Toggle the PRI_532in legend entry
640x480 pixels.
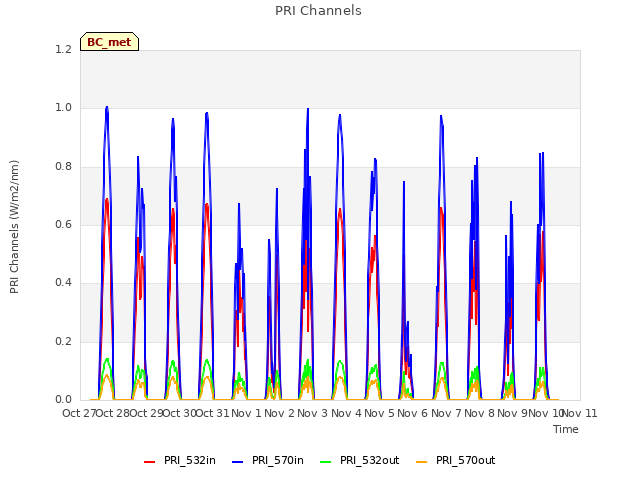pyautogui.click(x=180, y=461)
